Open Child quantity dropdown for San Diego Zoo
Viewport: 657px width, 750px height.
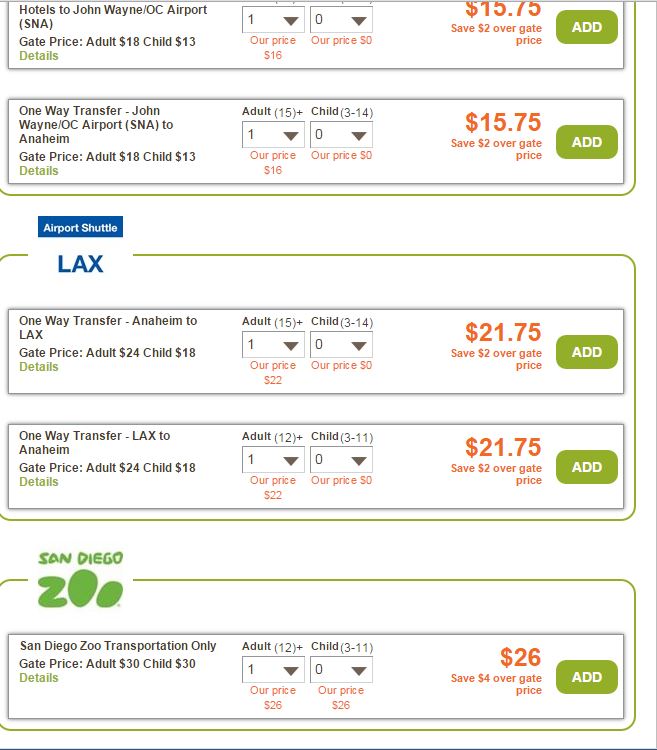pyautogui.click(x=340, y=670)
